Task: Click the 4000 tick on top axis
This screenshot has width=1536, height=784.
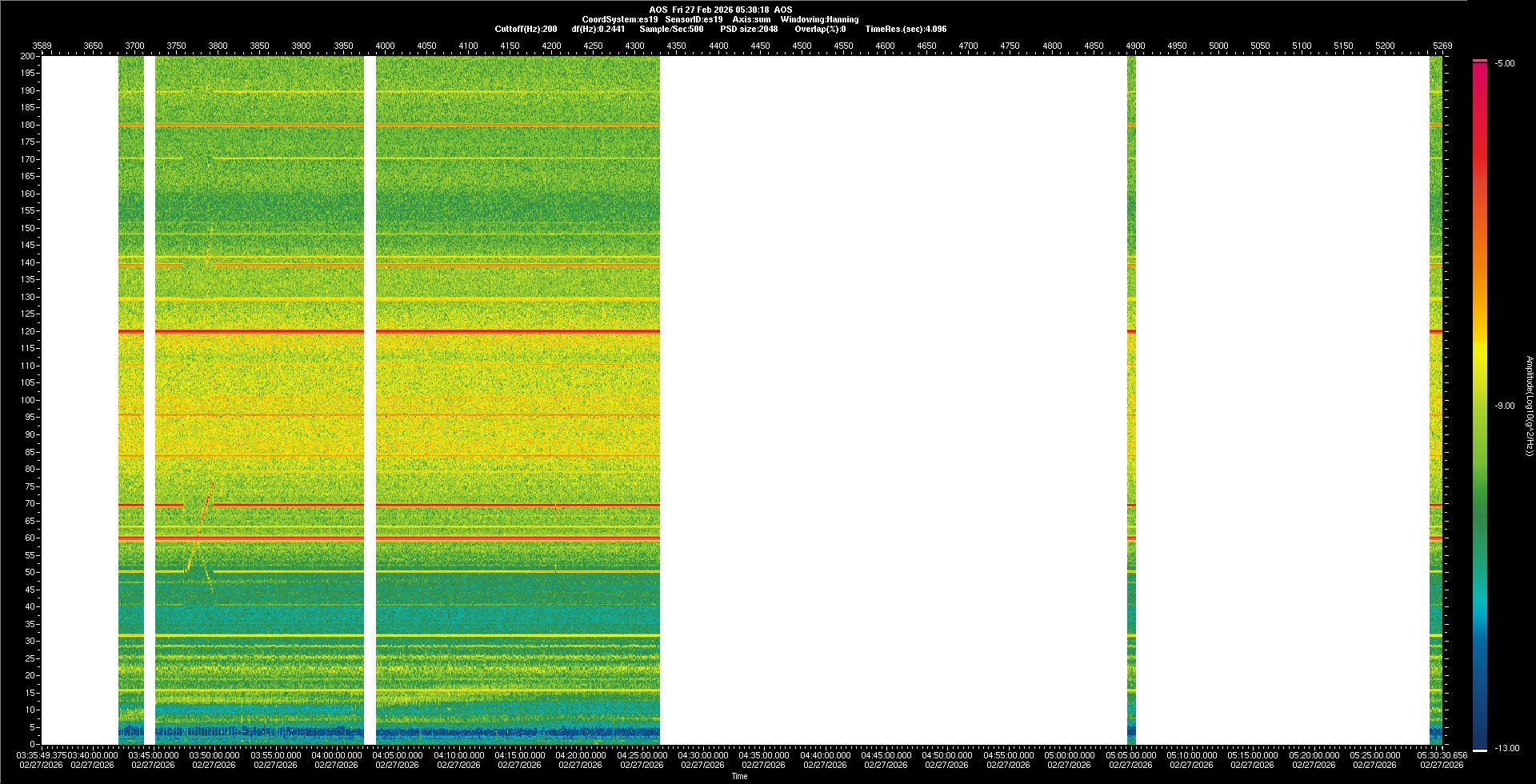Action: click(385, 46)
